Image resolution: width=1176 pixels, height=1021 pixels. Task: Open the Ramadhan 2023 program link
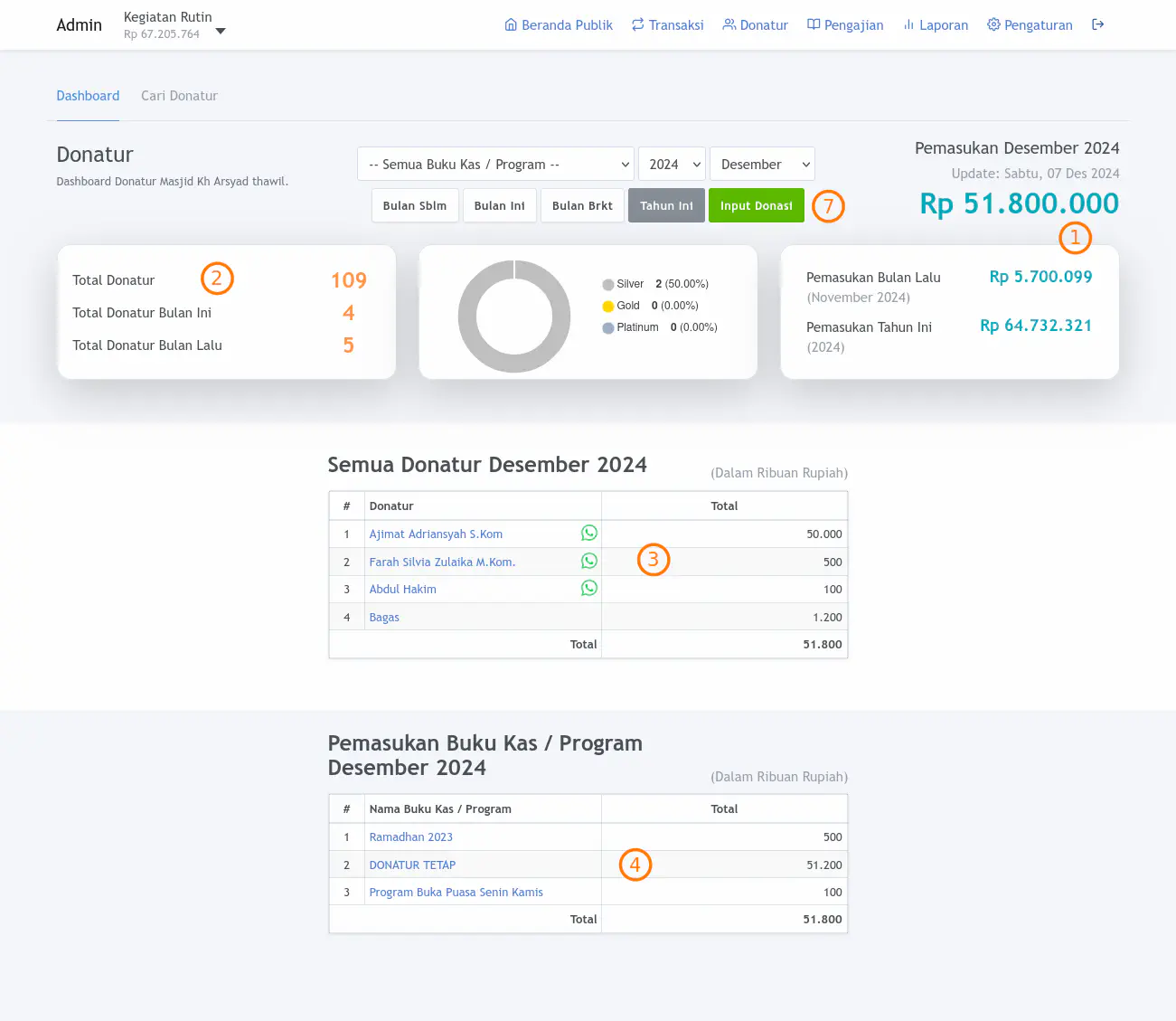coord(410,837)
